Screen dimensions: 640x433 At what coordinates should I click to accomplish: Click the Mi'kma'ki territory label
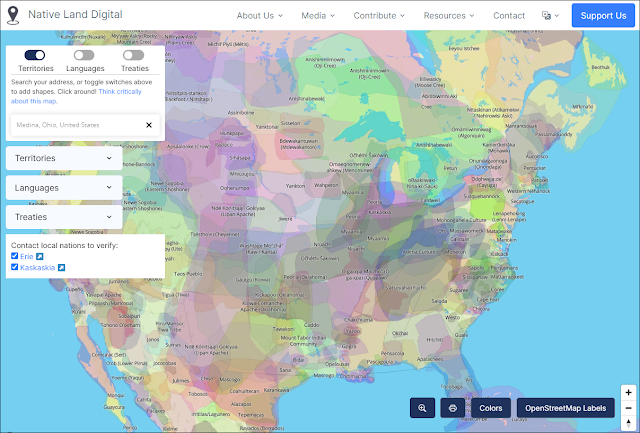pos(582,107)
